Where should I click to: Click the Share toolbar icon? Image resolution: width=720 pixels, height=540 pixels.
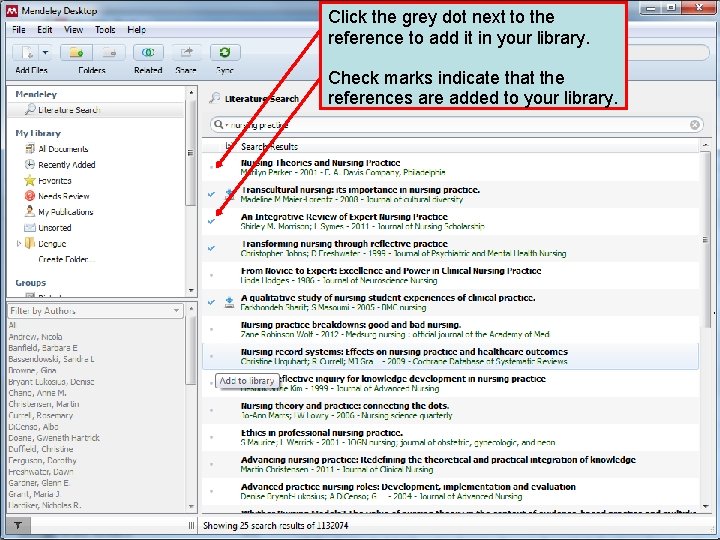186,53
